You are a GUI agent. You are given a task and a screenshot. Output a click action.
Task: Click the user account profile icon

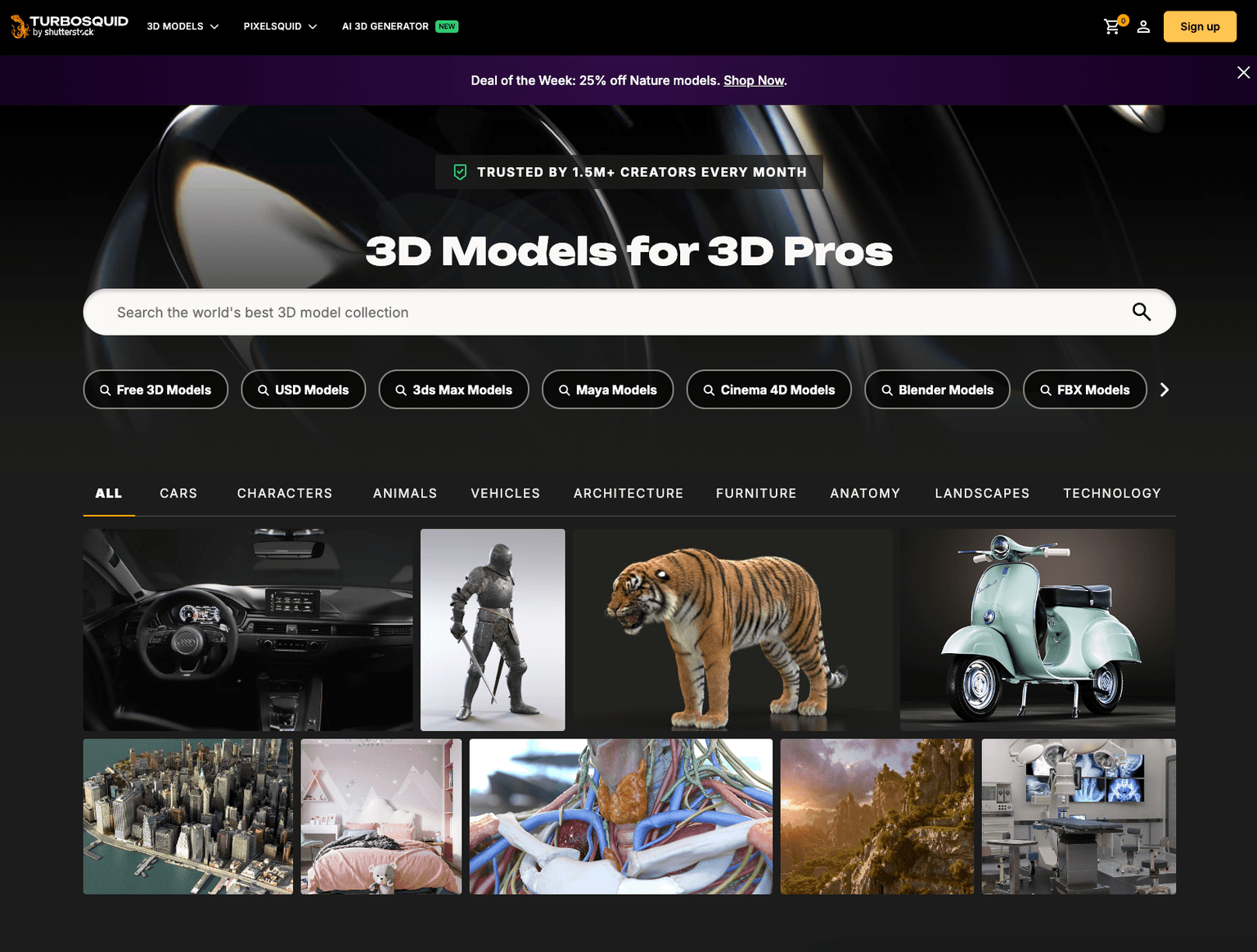[1143, 27]
